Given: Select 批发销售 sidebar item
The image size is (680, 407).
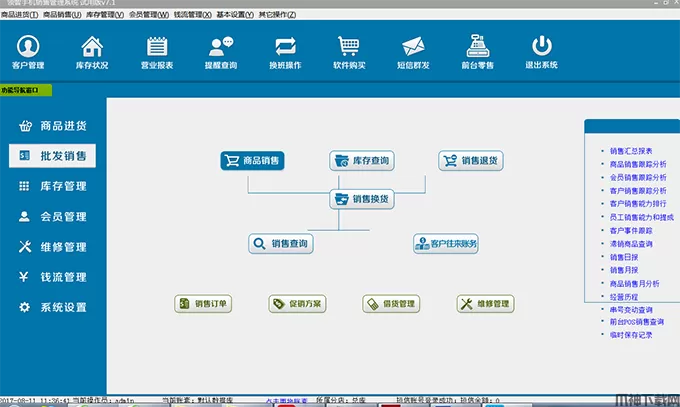Looking at the screenshot, I should click(52, 156).
